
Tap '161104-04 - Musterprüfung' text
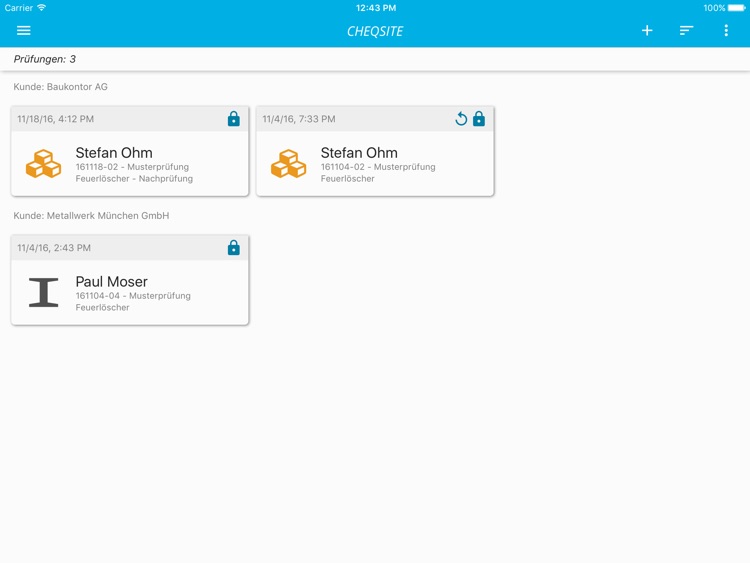(x=133, y=296)
